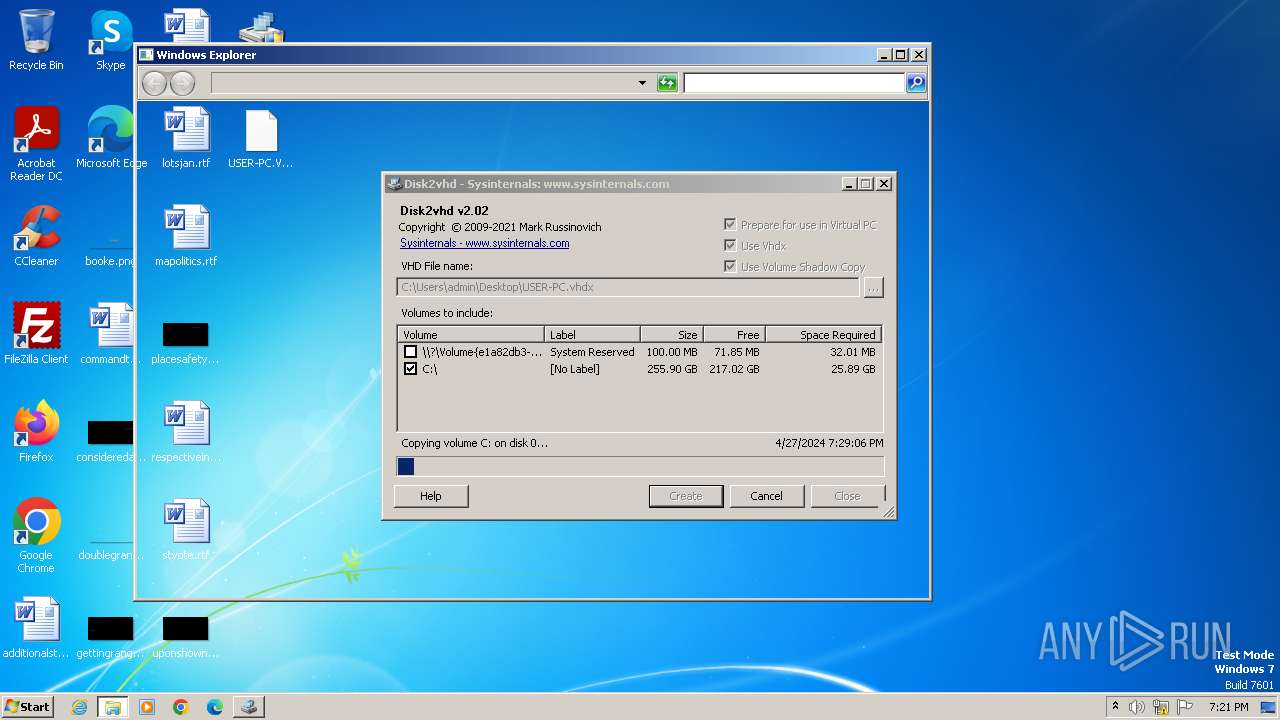Screen dimensions: 1280x720
Task: Open the Start menu
Action: coord(27,707)
